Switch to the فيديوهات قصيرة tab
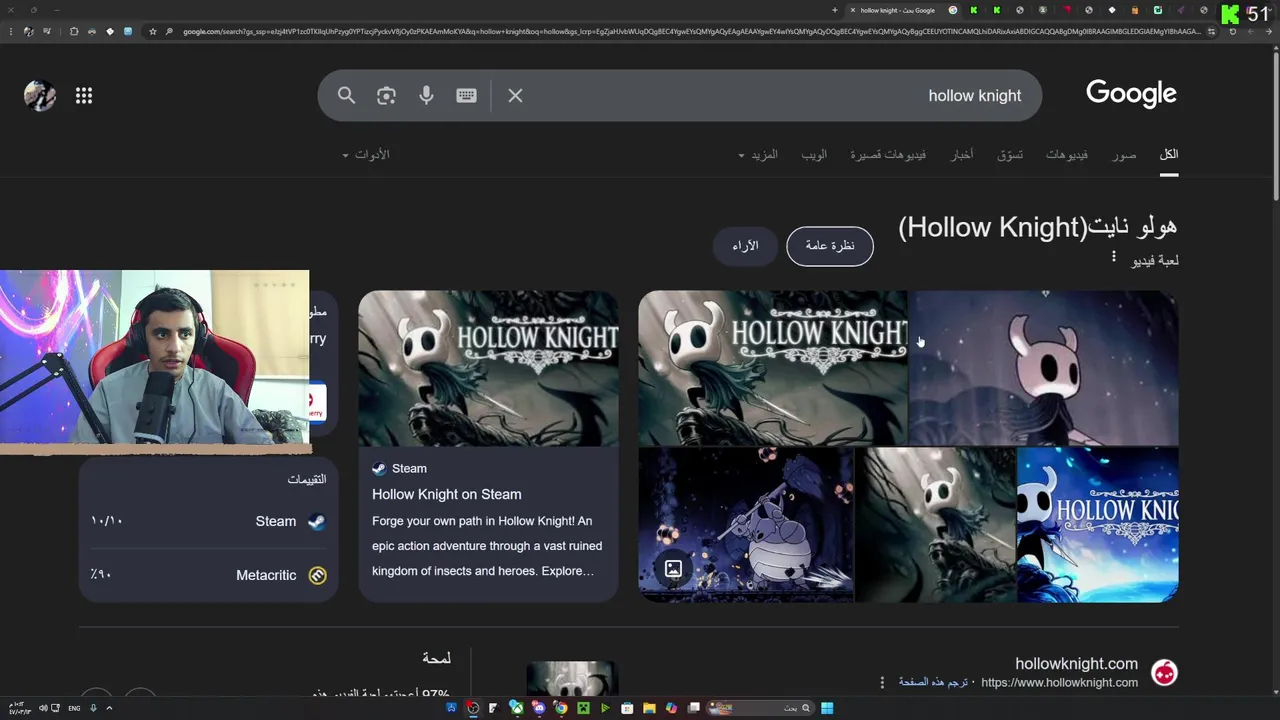The image size is (1280, 720). (x=888, y=154)
